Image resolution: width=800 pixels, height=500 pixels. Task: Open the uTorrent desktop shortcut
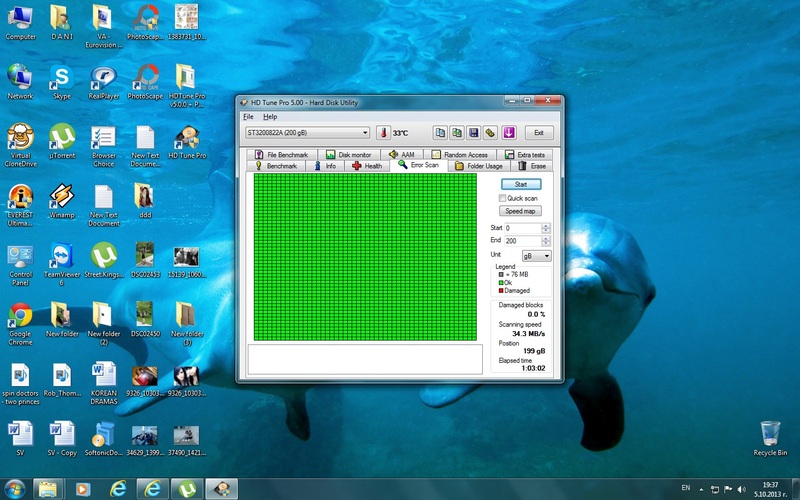coord(62,138)
